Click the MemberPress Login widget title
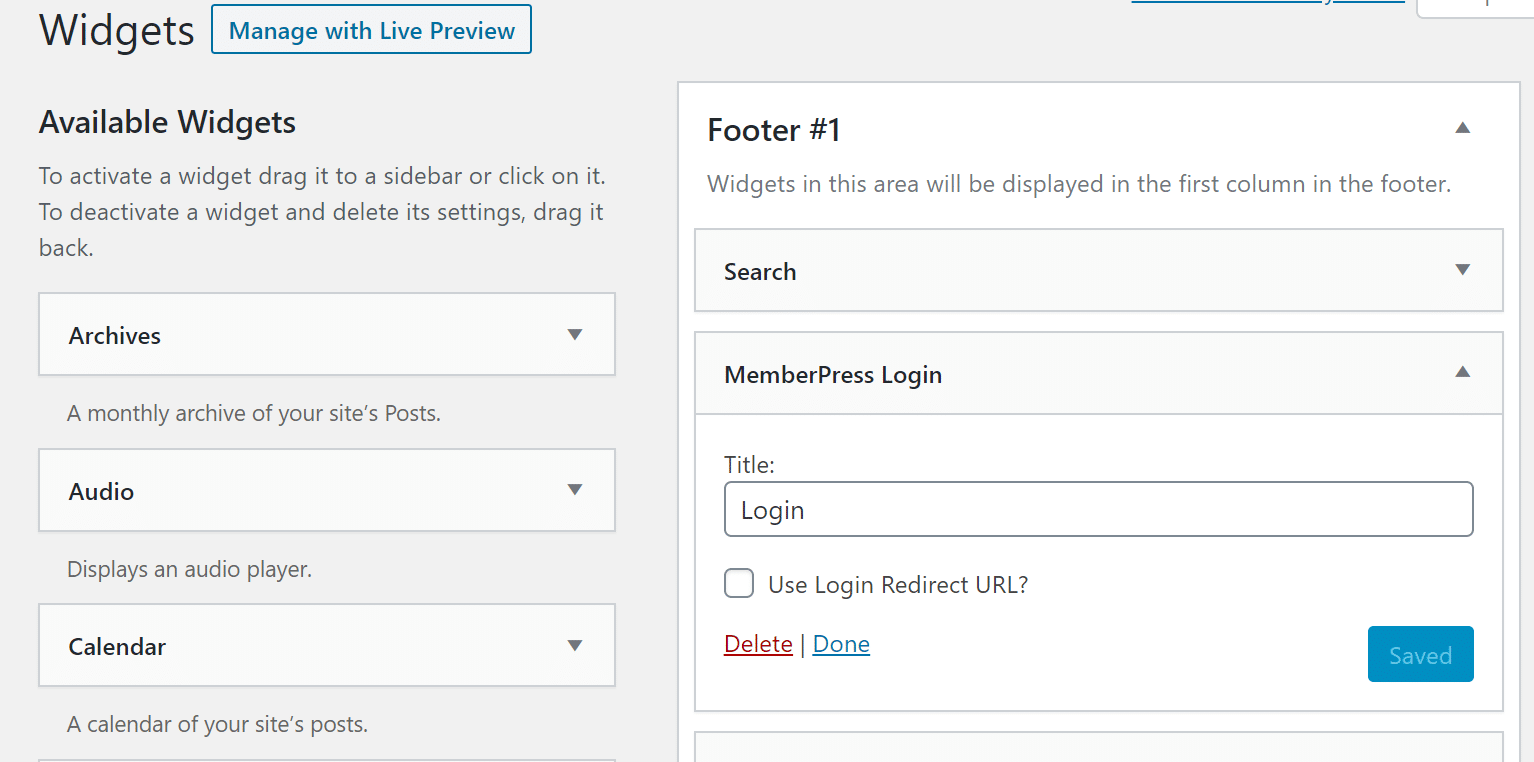 point(833,375)
